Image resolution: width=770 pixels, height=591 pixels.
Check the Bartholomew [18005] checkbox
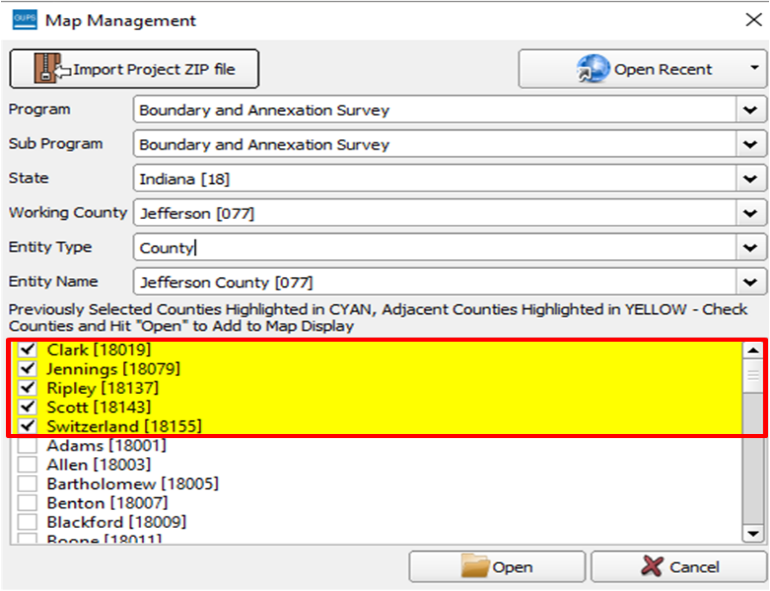pos(28,483)
